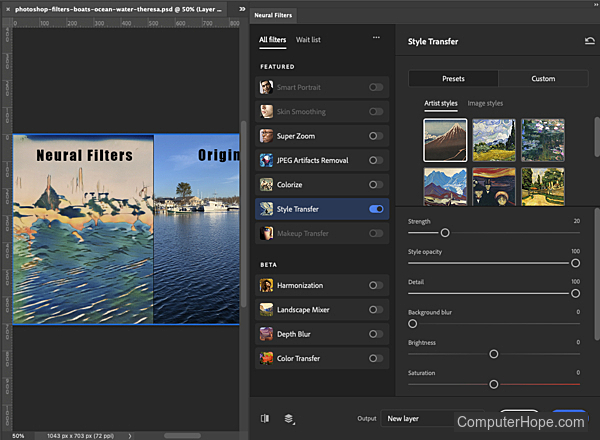This screenshot has height=440, width=600.
Task: Close the document tab with the X
Action: click(x=8, y=9)
